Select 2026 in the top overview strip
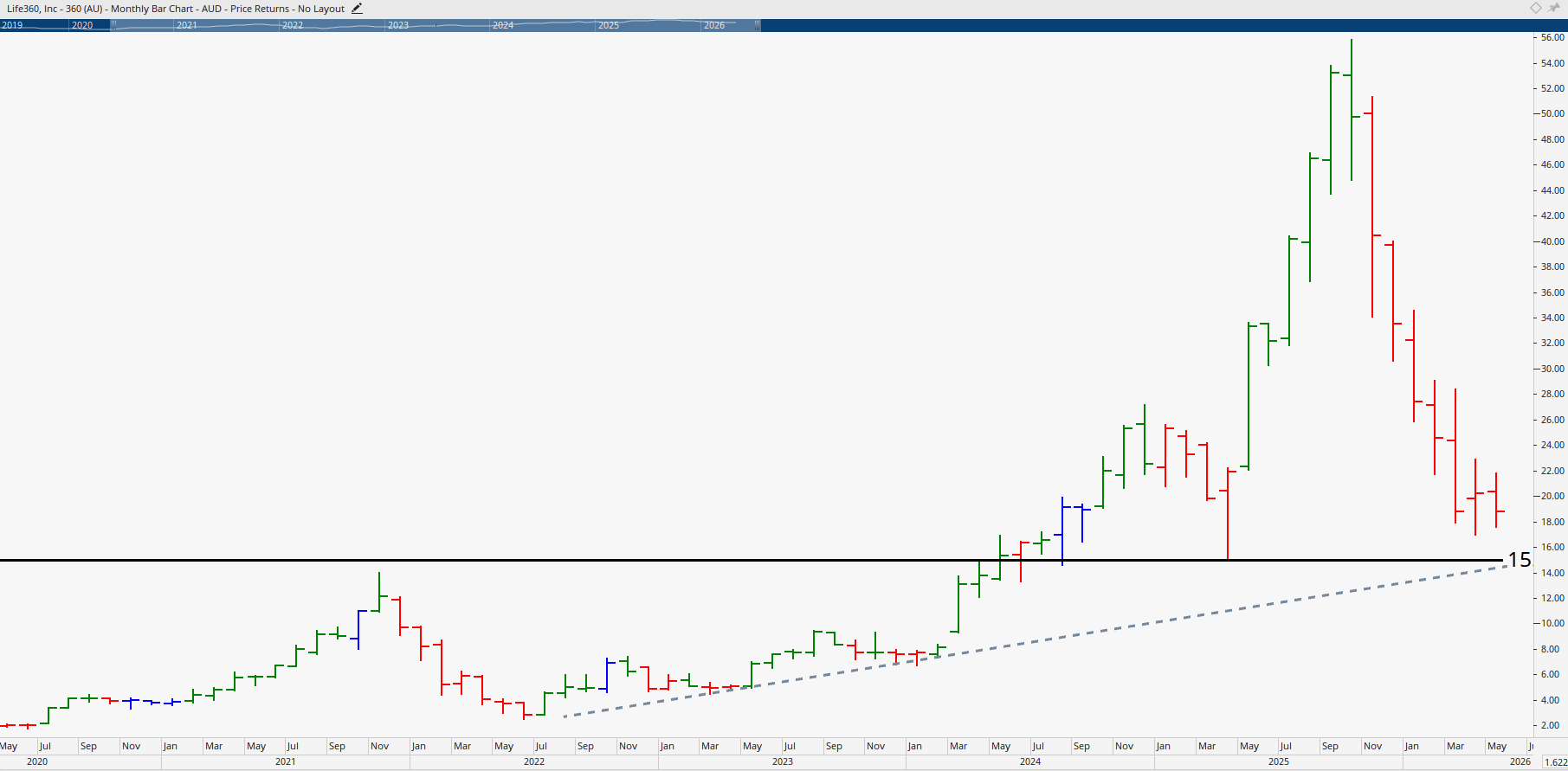The width and height of the screenshot is (1568, 771). point(714,25)
